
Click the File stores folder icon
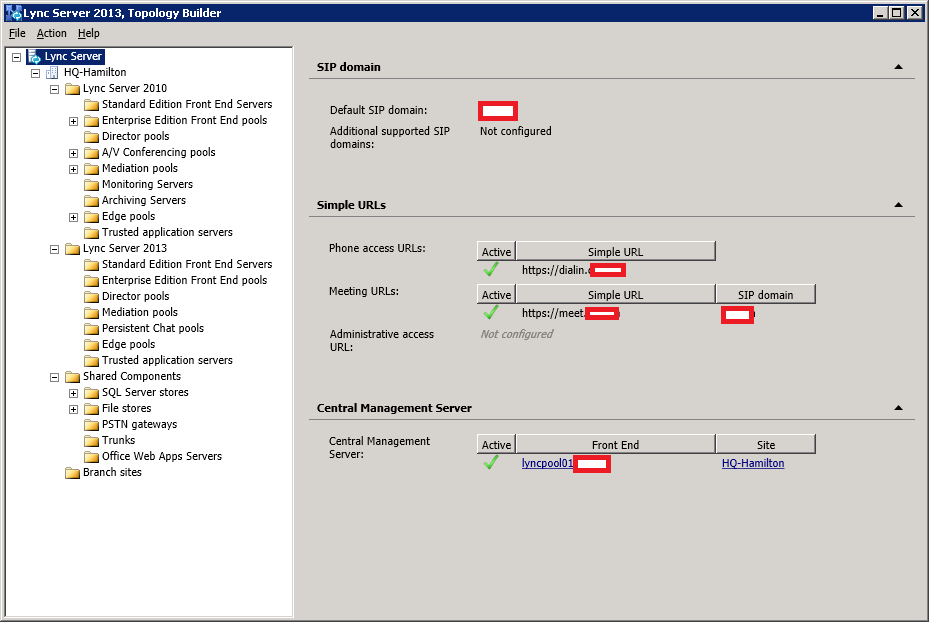tap(91, 409)
